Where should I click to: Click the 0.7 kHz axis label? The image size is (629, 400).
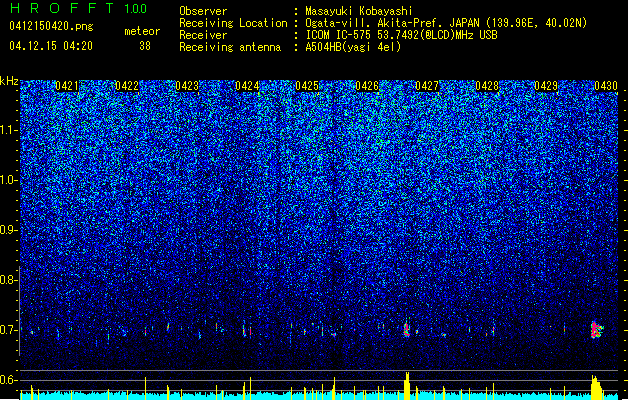coord(8,330)
